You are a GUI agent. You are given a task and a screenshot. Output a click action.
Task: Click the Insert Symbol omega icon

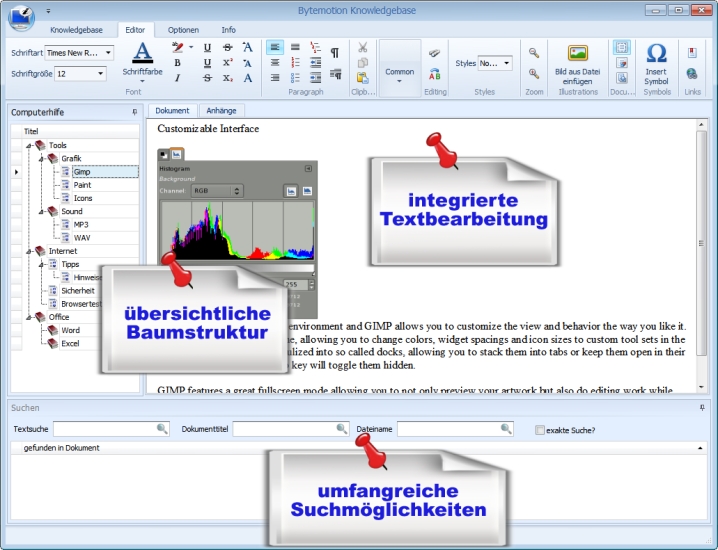656,55
